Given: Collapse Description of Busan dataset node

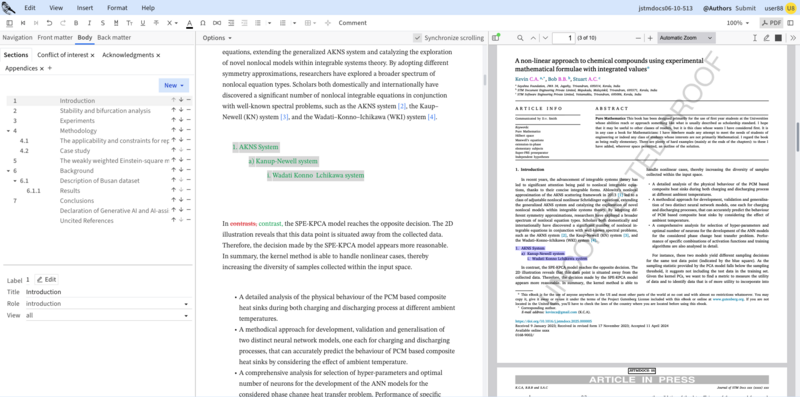Looking at the screenshot, I should point(15,181).
